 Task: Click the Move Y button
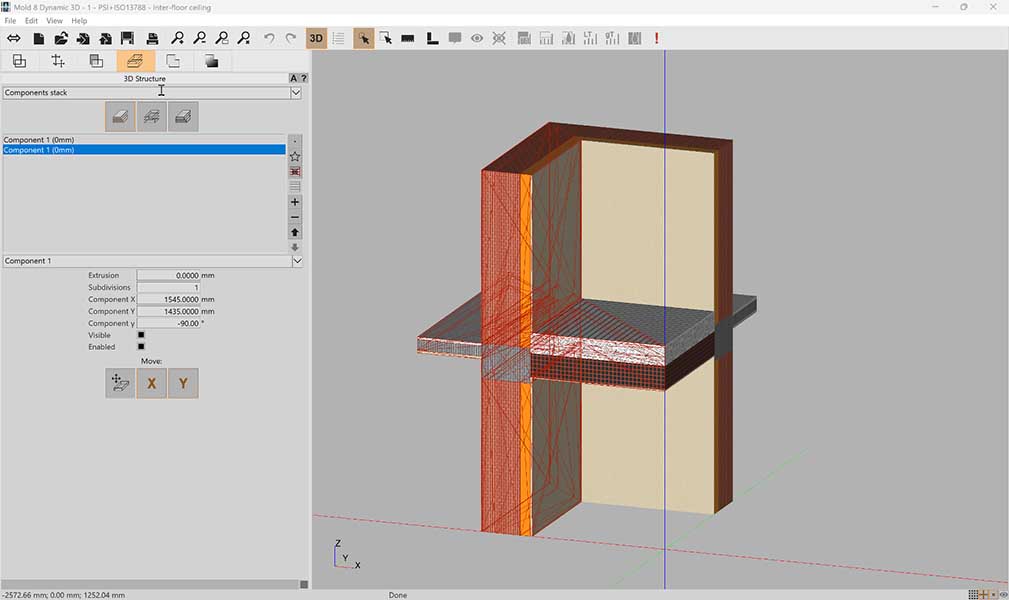(182, 383)
